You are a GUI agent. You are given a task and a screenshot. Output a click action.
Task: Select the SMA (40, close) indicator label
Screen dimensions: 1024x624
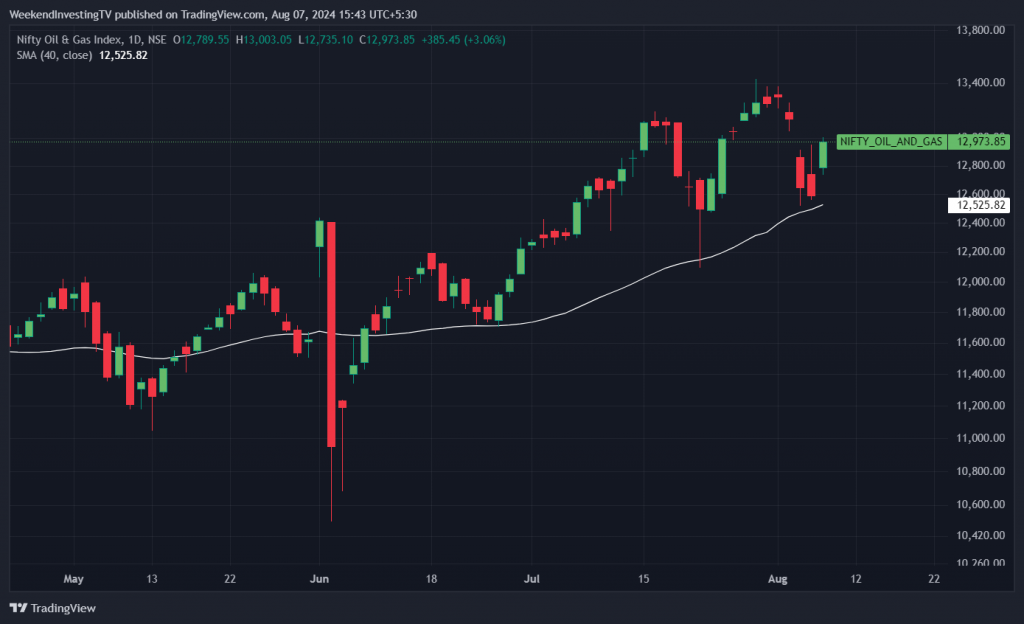51,55
